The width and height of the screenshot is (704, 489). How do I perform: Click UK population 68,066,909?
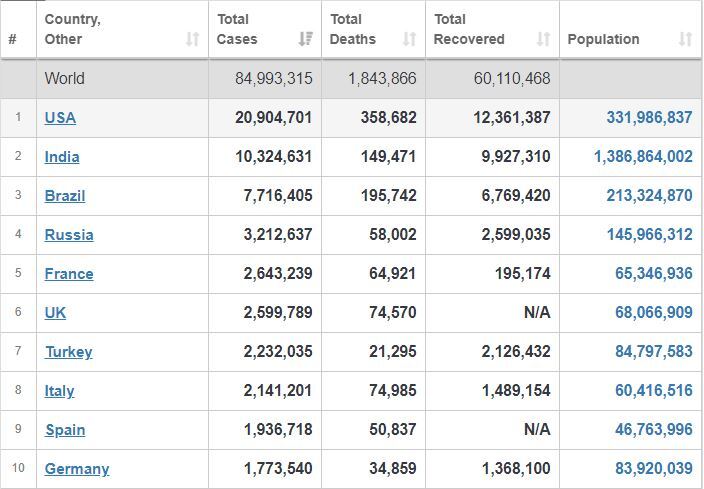(654, 313)
